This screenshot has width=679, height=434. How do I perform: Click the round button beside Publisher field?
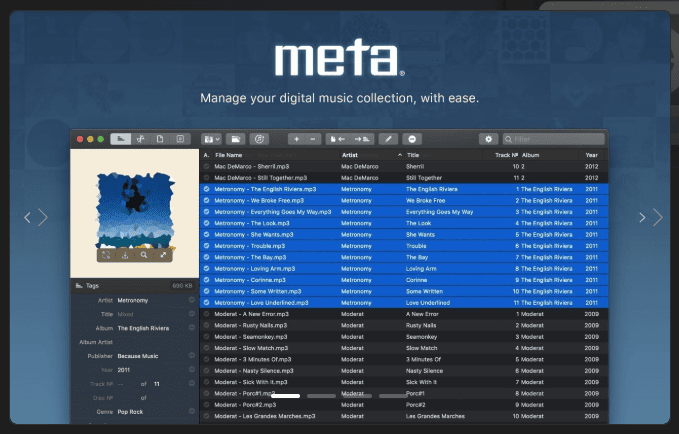191,355
